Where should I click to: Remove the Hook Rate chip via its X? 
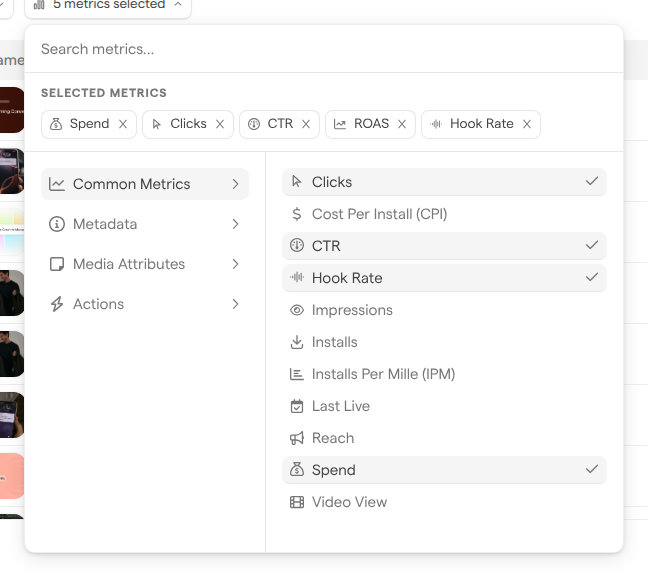[526, 124]
